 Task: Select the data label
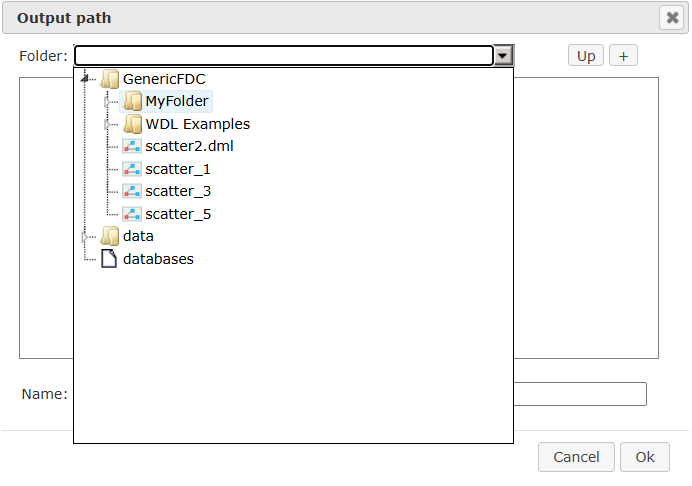click(x=138, y=236)
